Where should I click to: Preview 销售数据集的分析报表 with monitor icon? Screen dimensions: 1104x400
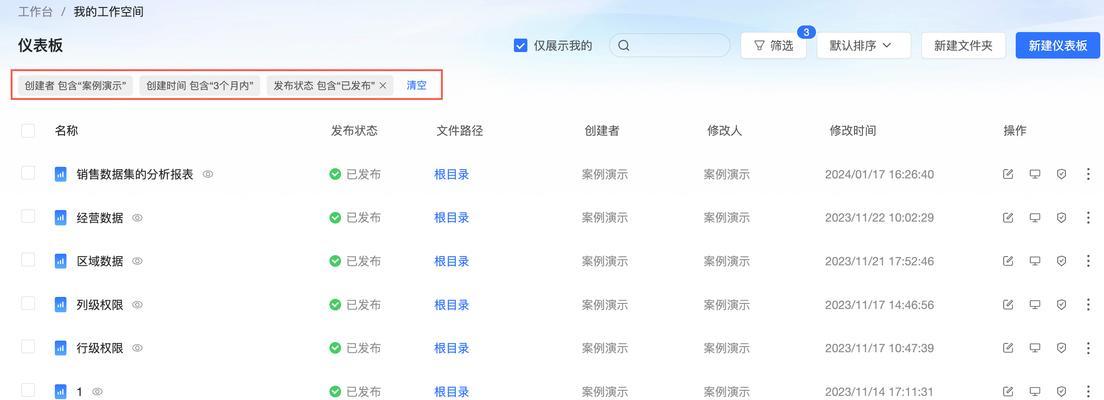[1035, 174]
